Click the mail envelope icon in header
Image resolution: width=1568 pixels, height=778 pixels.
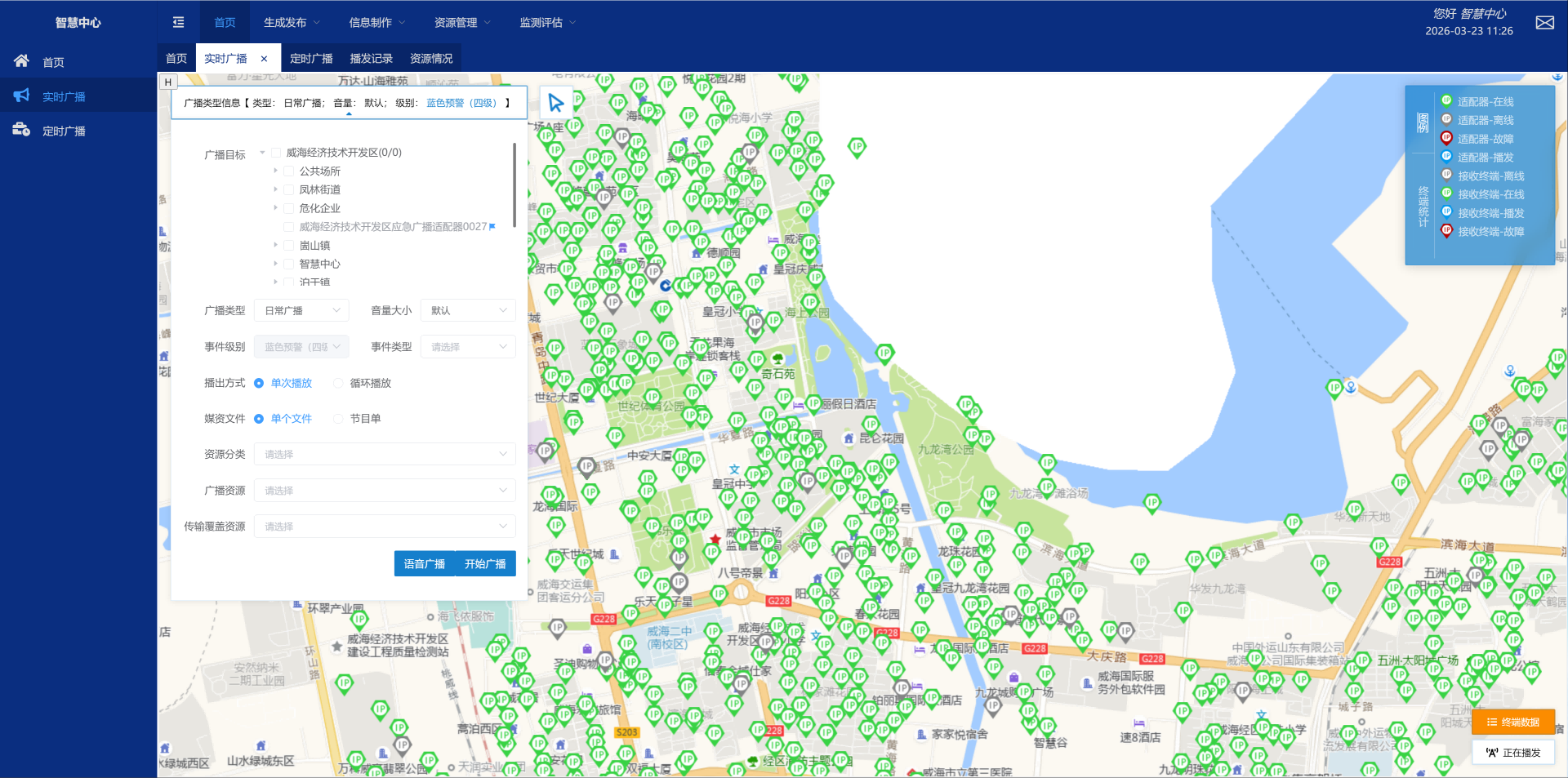coord(1544,23)
